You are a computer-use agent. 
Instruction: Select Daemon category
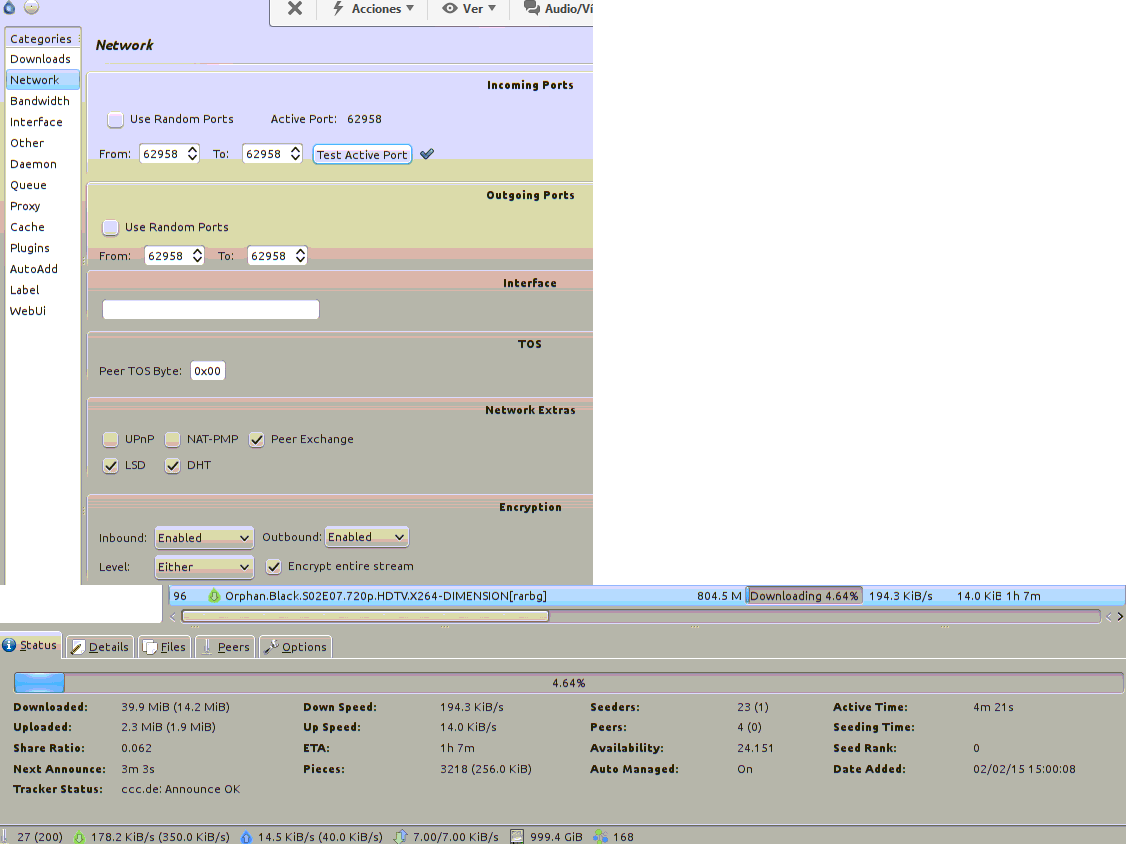tap(42, 164)
